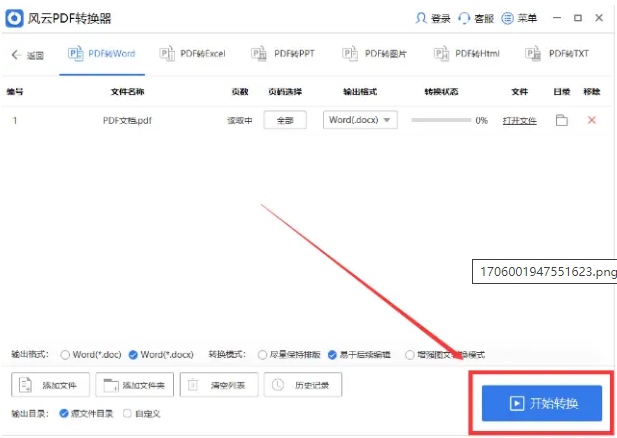Screen dimensions: 617x438
Task: Choose 易于后续编辑 conversion mode
Action: pos(332,355)
